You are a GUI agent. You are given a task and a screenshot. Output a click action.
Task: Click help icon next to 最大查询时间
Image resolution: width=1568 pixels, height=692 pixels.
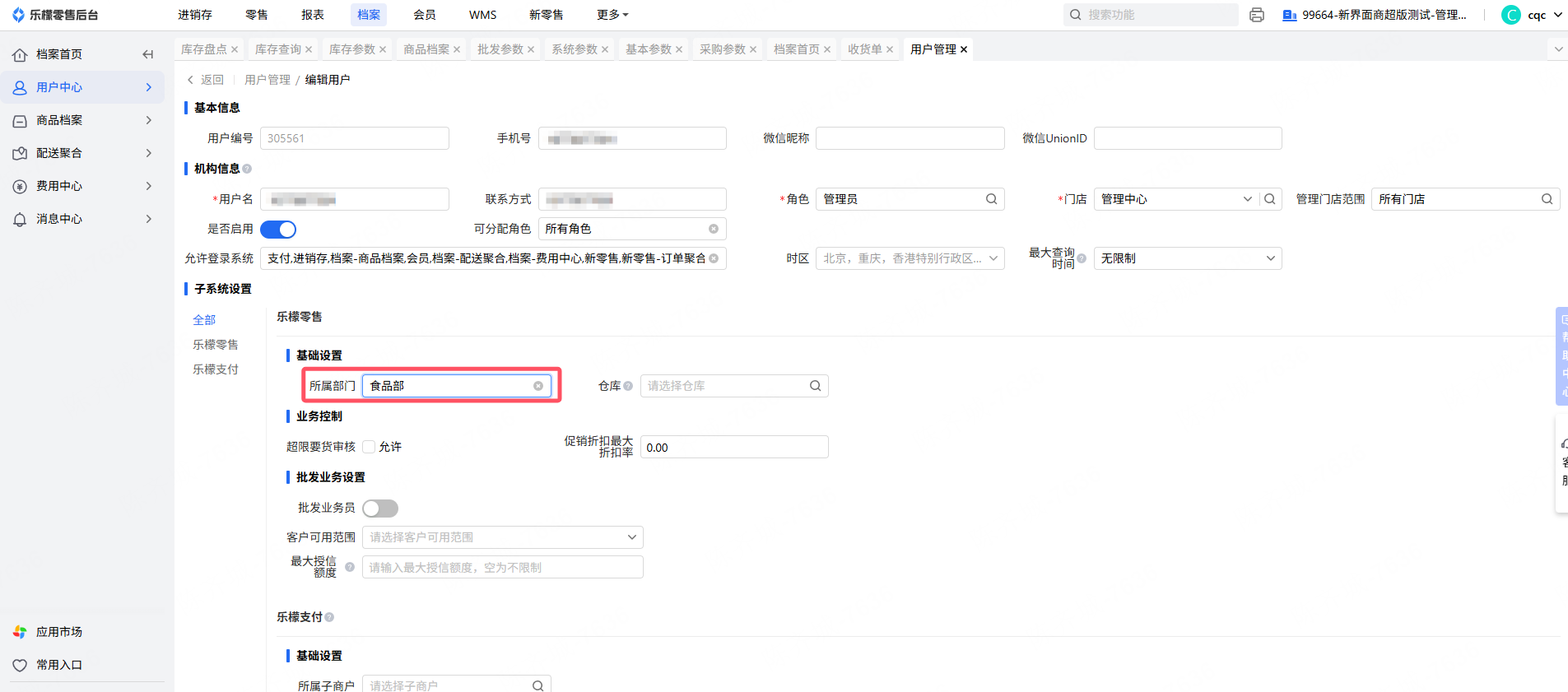click(1082, 258)
